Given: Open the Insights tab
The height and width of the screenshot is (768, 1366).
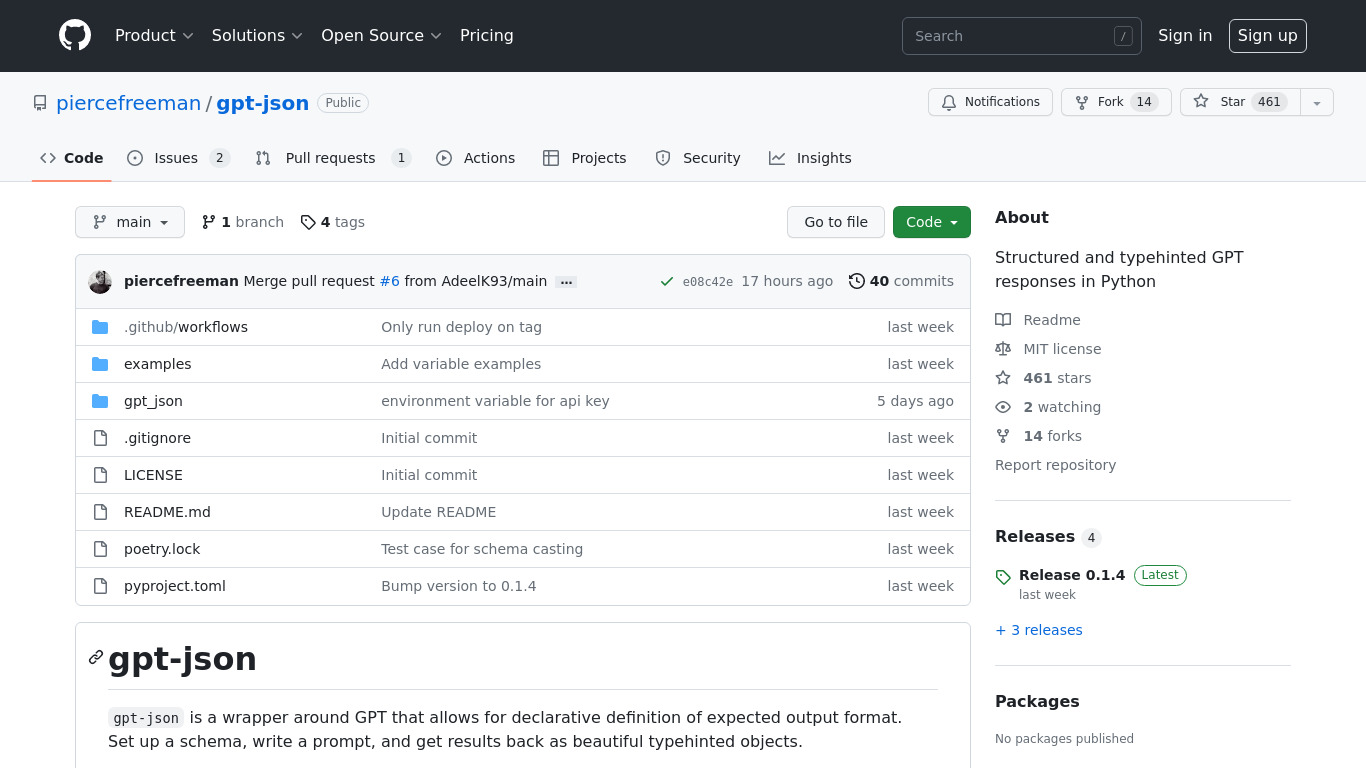Looking at the screenshot, I should point(810,158).
